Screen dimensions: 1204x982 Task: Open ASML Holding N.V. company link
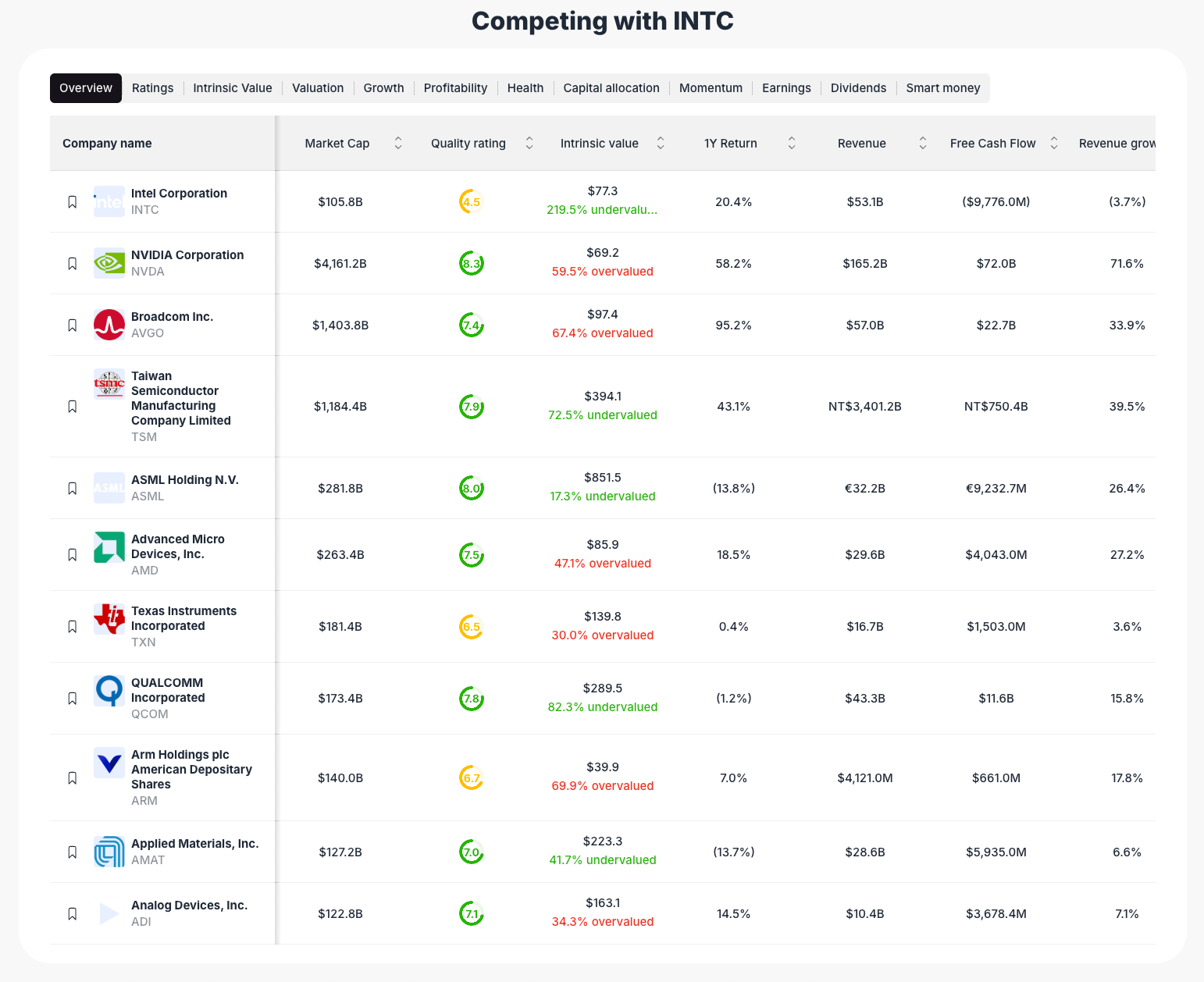[x=185, y=480]
